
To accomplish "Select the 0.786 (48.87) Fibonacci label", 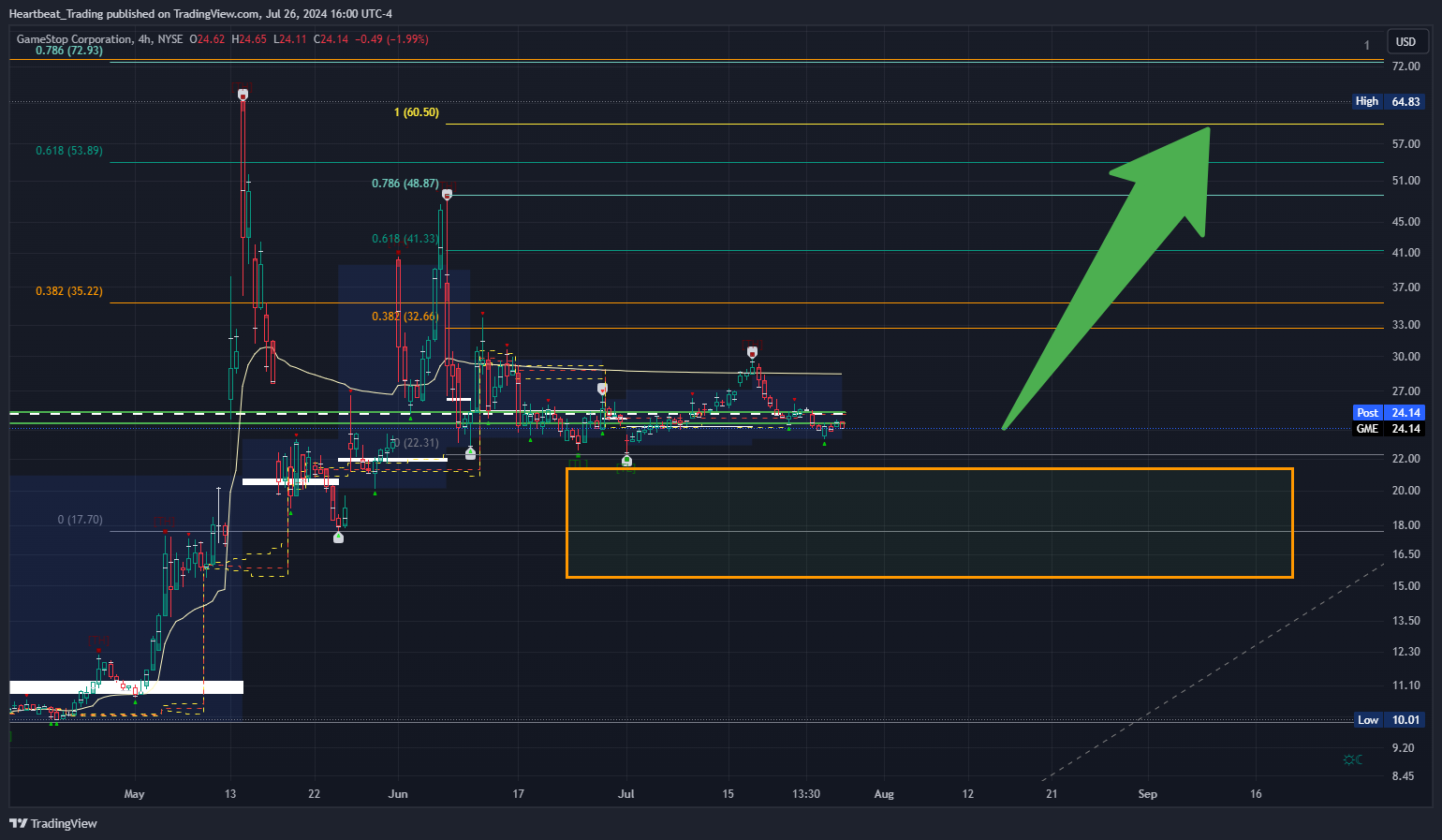I will pos(405,184).
